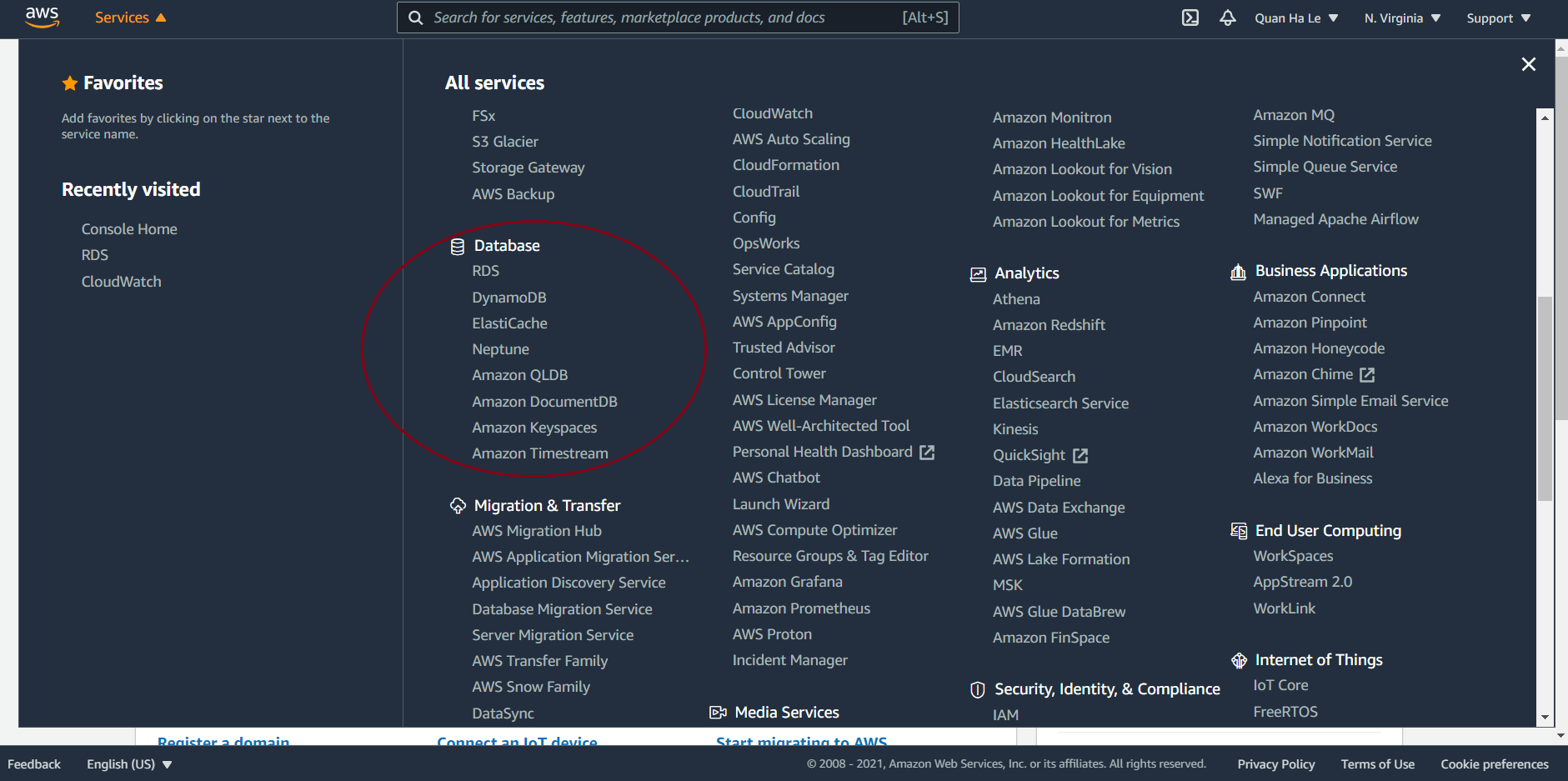
Task: Open Database Migration Service
Action: [563, 609]
